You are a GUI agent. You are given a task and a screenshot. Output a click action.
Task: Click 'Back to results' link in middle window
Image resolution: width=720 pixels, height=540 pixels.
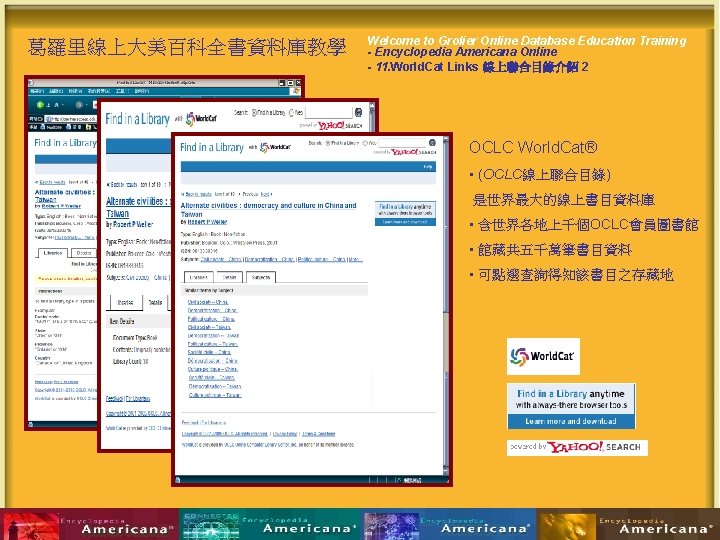coord(122,185)
